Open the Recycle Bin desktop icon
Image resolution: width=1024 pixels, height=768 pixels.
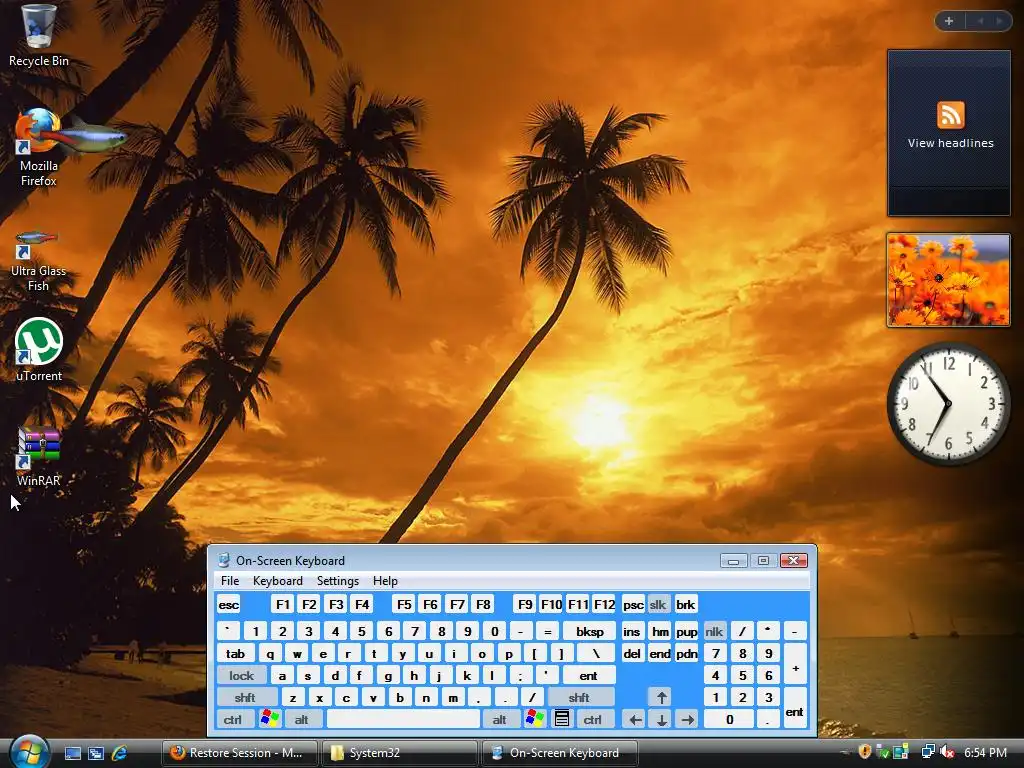tap(38, 35)
